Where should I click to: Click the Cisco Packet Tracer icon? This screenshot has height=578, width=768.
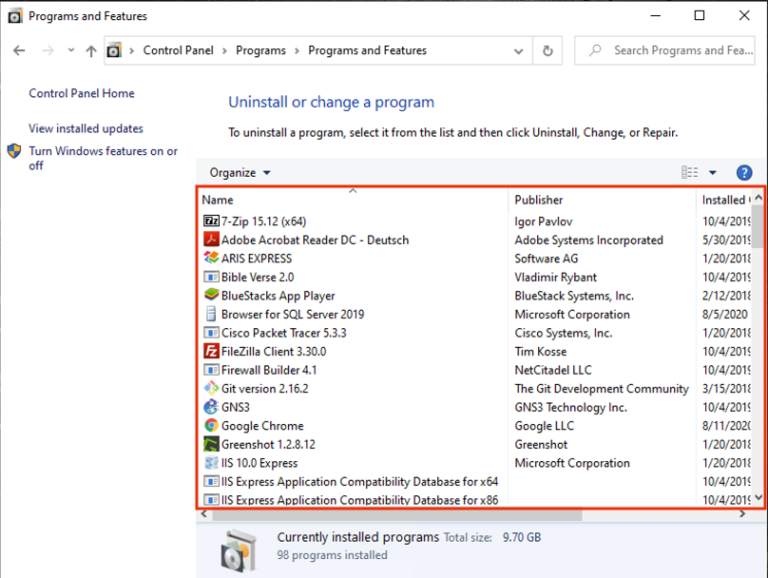click(x=211, y=333)
